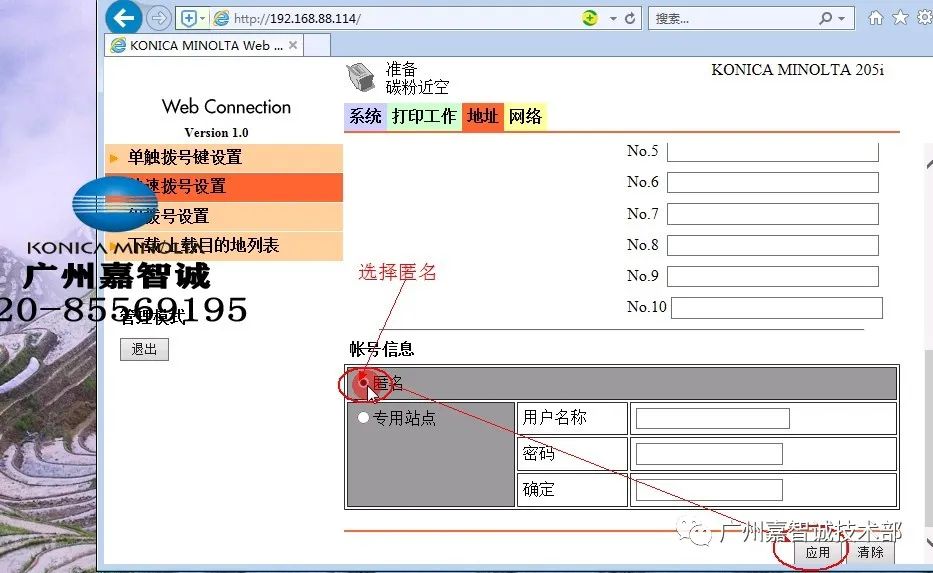The image size is (933, 573).
Task: Click the No.9 input field
Action: [772, 276]
